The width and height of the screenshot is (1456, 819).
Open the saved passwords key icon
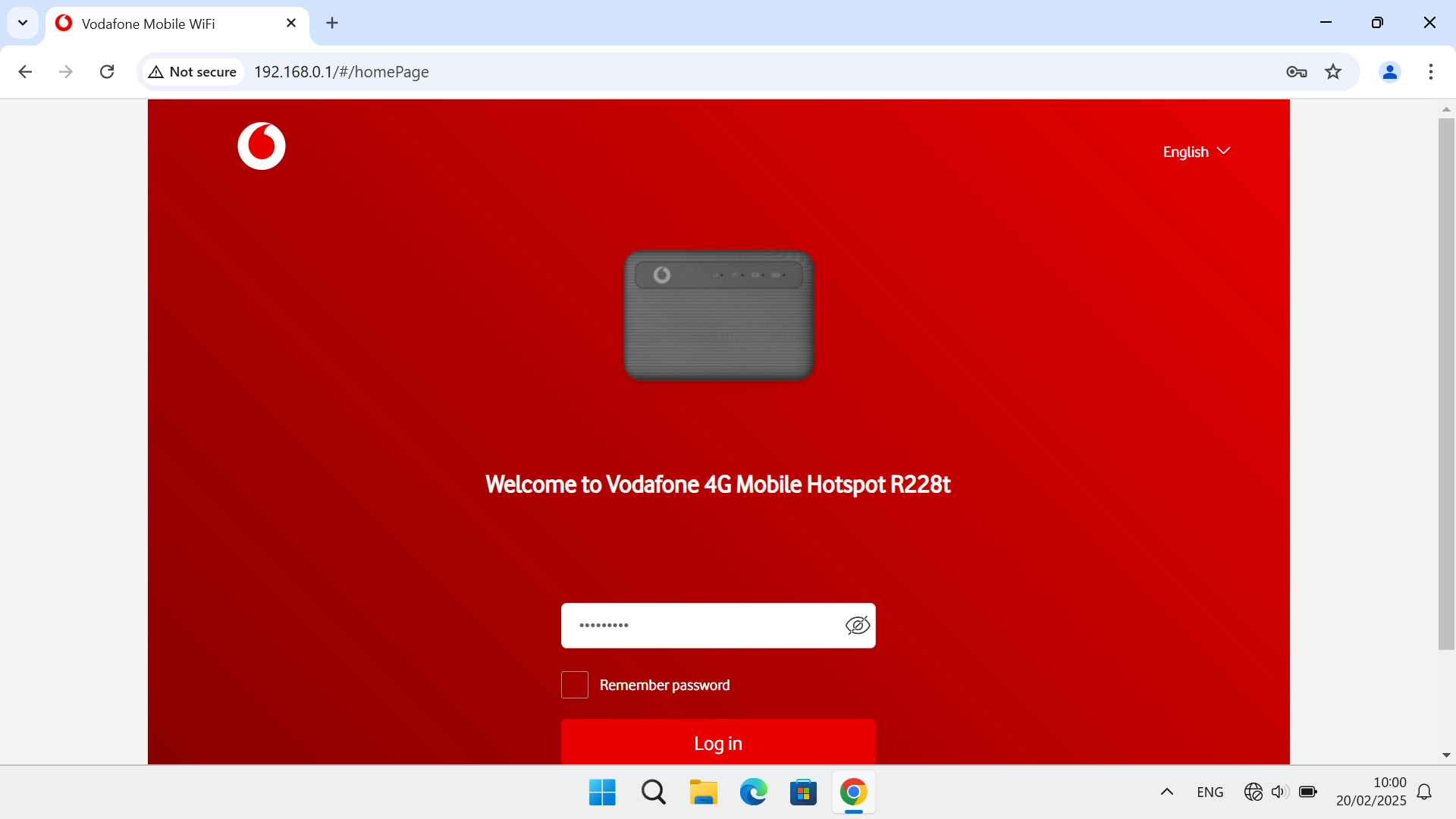1297,71
